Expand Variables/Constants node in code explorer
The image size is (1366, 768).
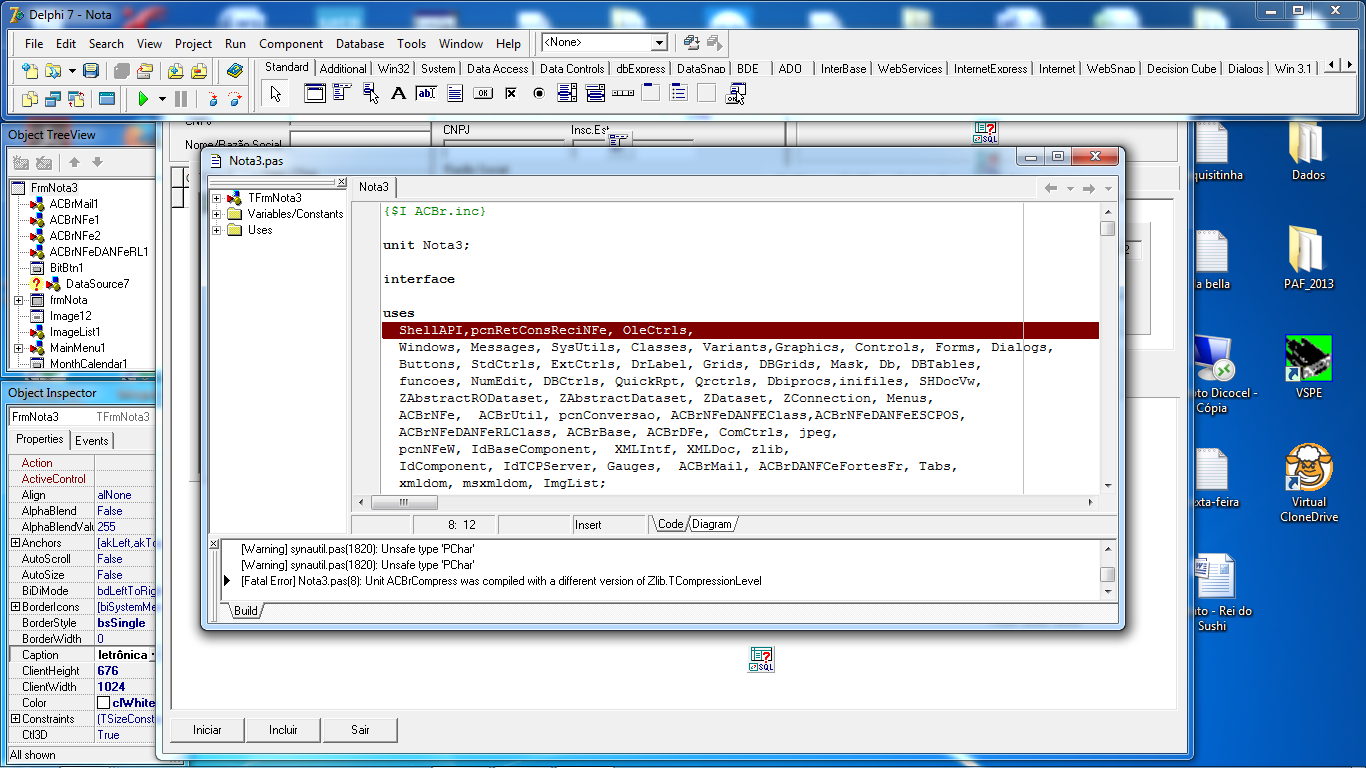point(217,214)
